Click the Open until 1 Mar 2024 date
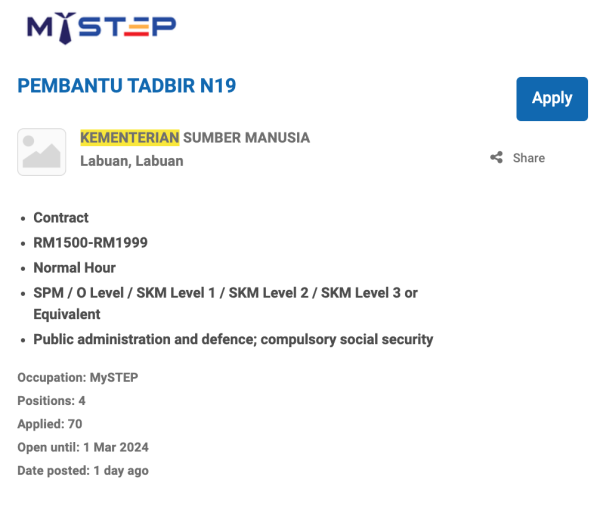 82,447
